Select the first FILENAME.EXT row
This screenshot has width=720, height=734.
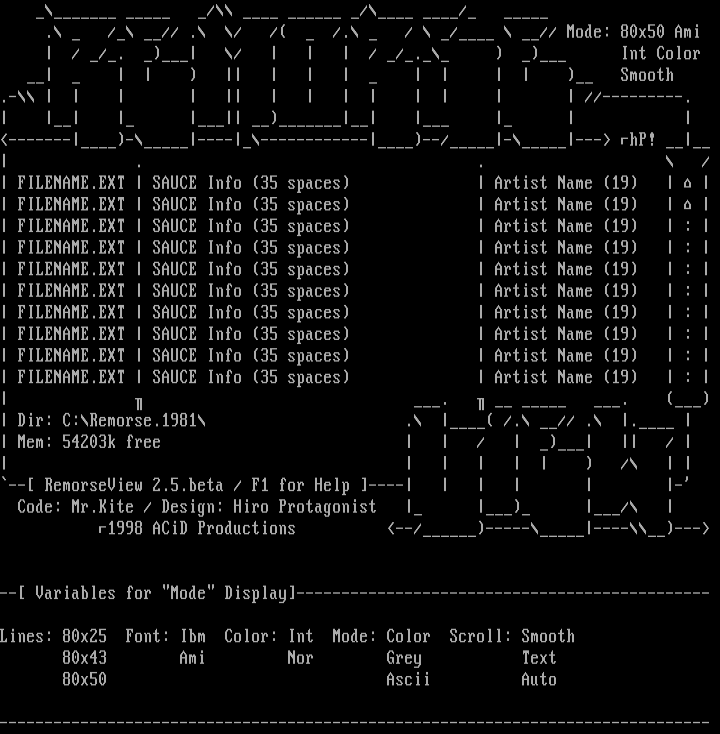[71, 183]
